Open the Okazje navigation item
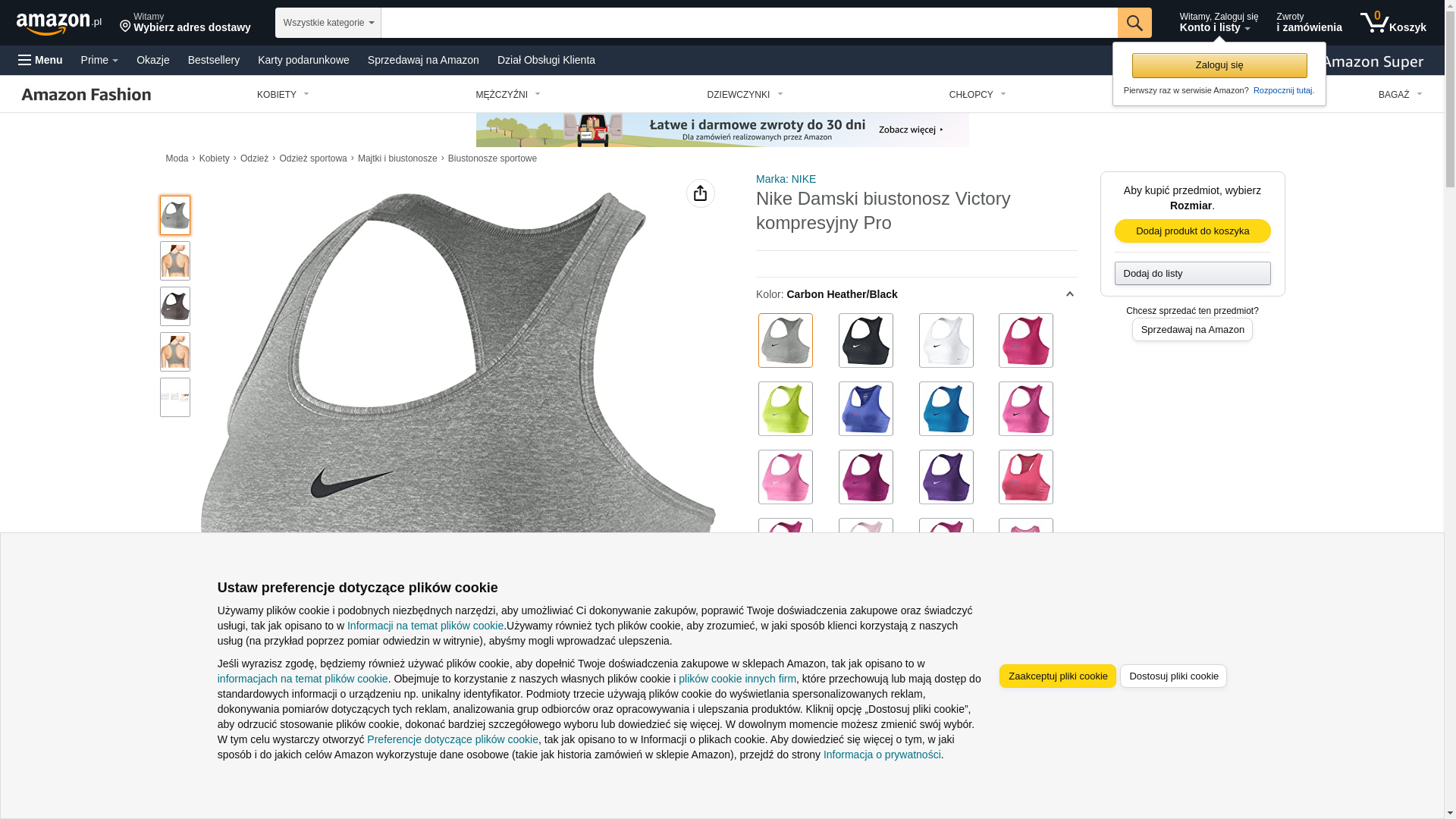Image resolution: width=1456 pixels, height=819 pixels. [x=153, y=60]
